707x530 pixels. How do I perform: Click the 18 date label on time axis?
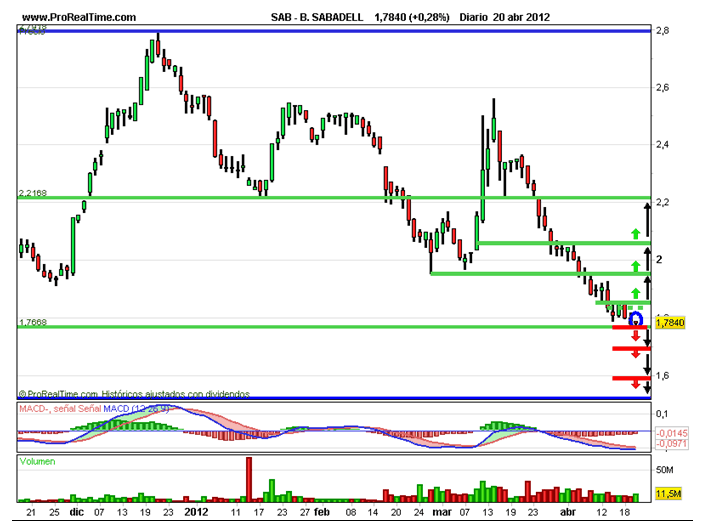(x=624, y=512)
